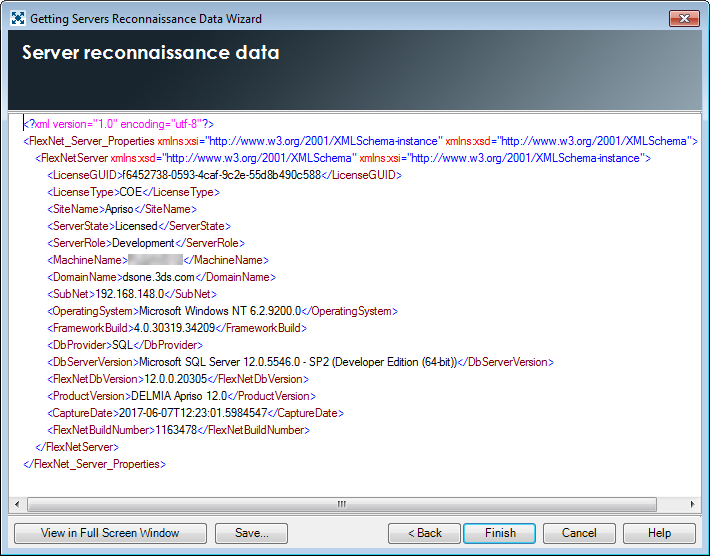This screenshot has height=556, width=710.
Task: Click the FlexNet_Server_Properties opening tag line
Action: tap(360, 141)
